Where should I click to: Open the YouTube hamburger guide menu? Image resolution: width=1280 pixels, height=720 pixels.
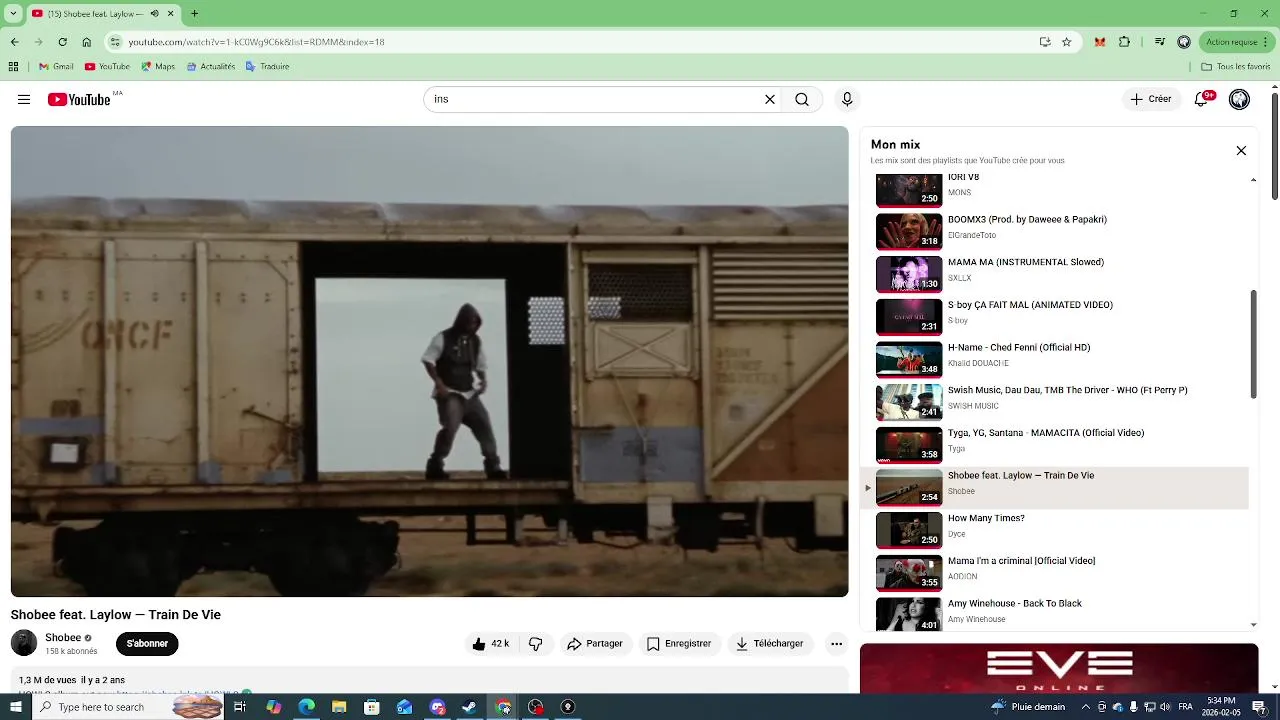[x=24, y=99]
